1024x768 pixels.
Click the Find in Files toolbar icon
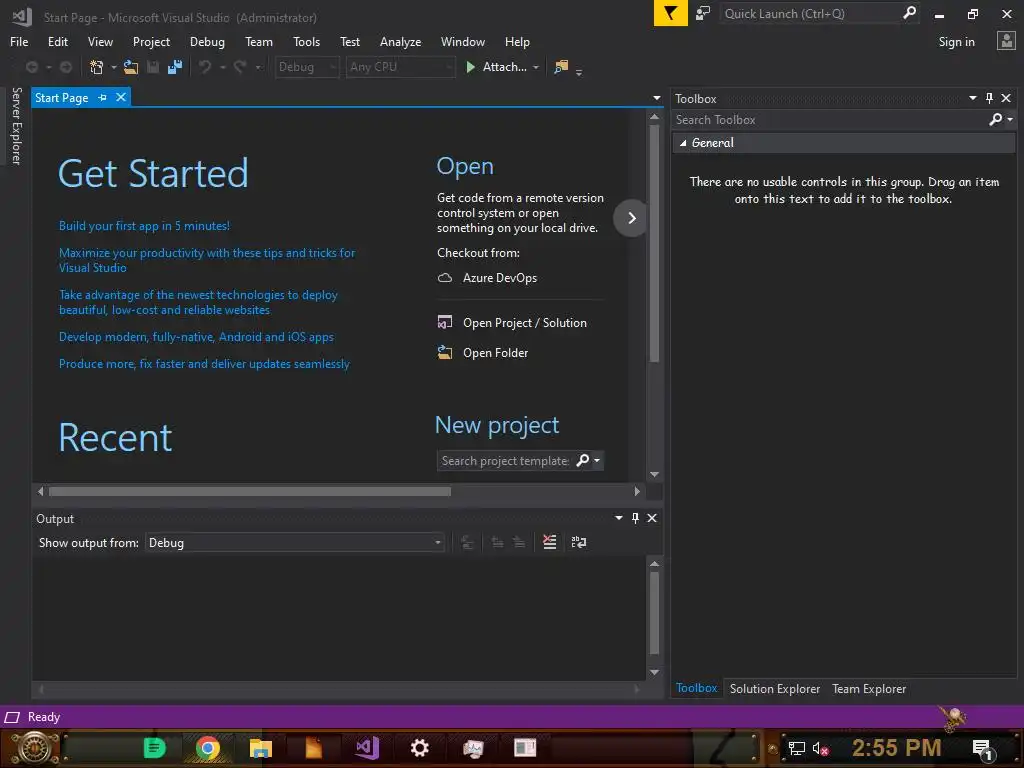[x=561, y=67]
